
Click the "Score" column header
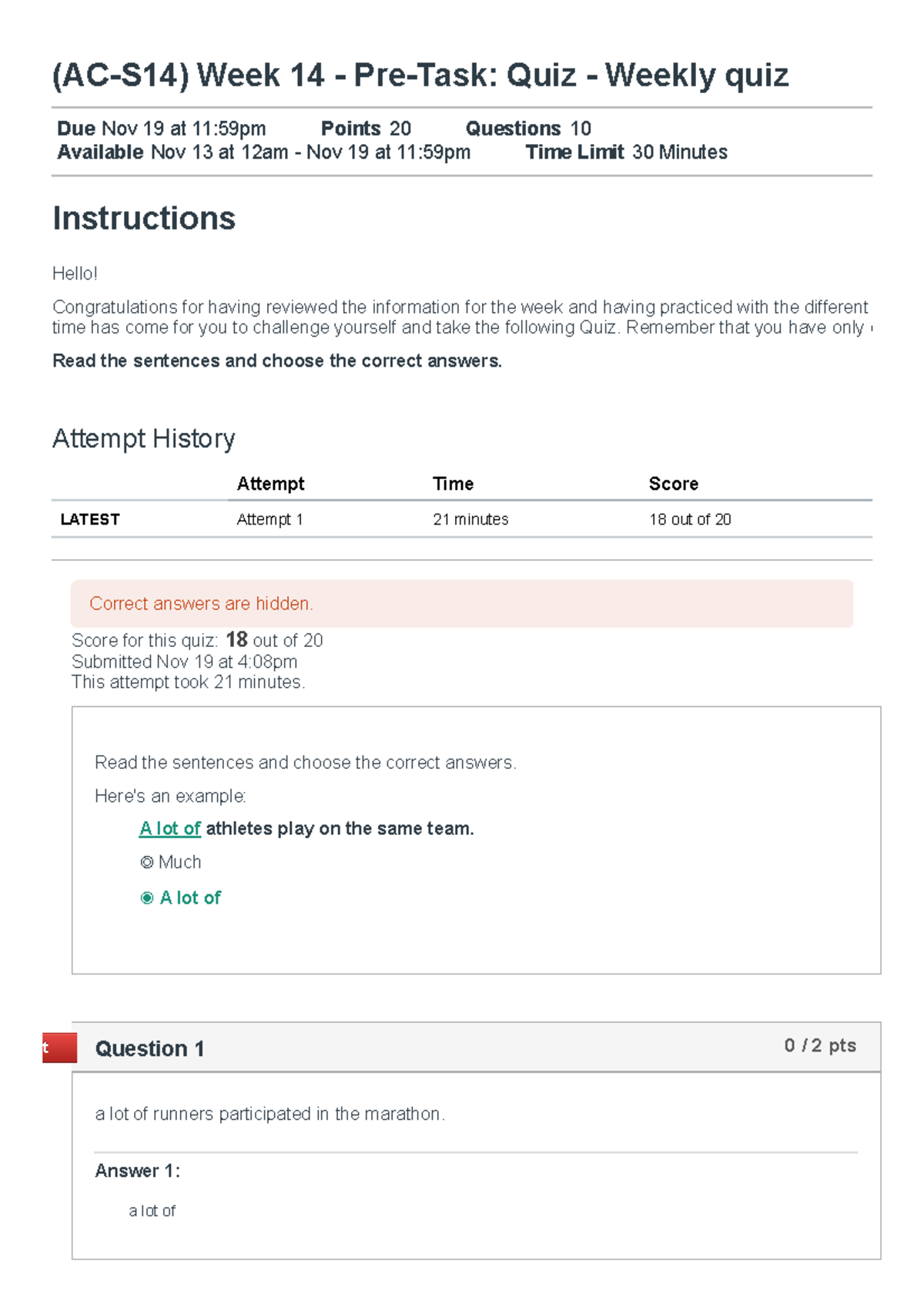pyautogui.click(x=673, y=484)
